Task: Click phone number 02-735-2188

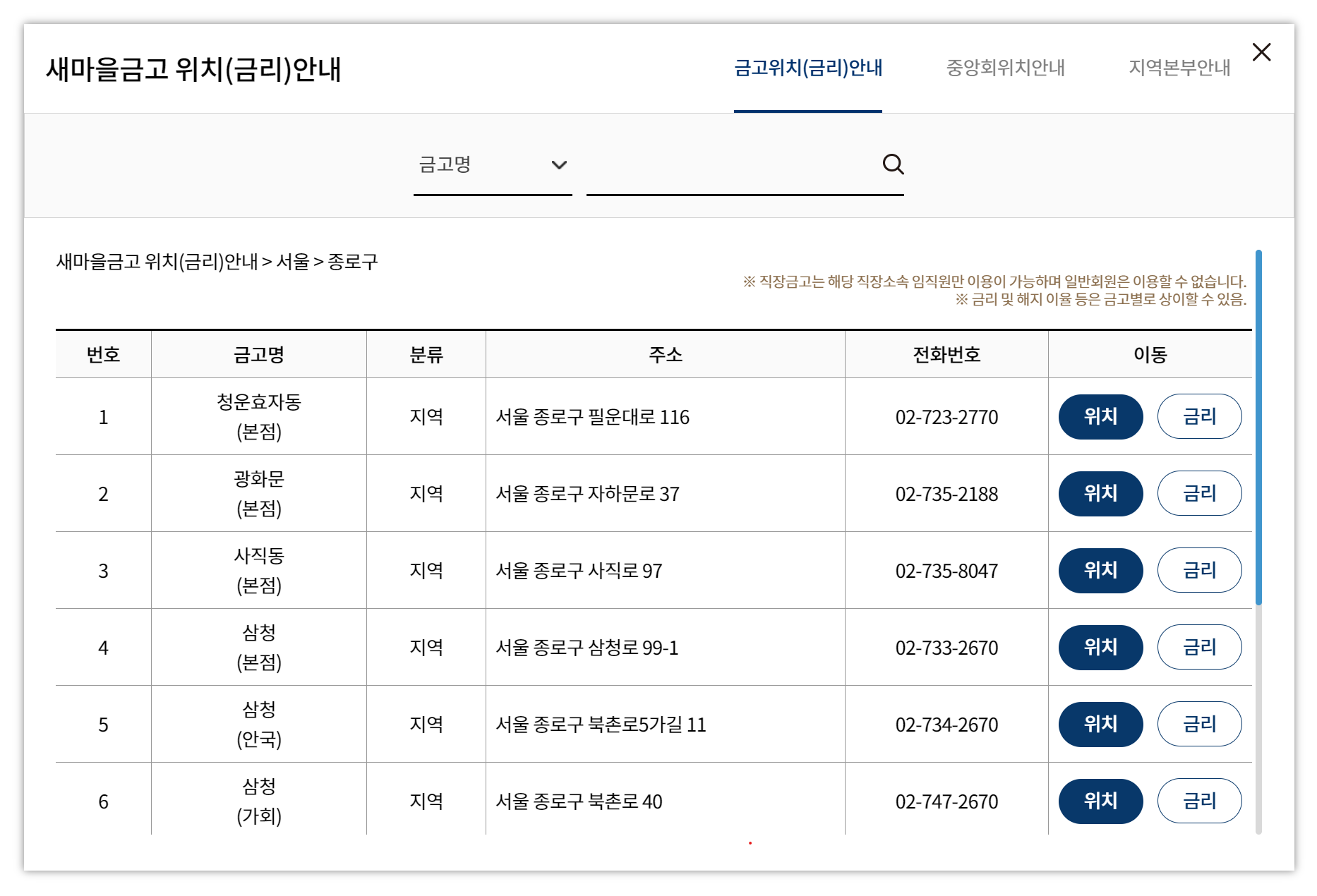Action: 946,494
